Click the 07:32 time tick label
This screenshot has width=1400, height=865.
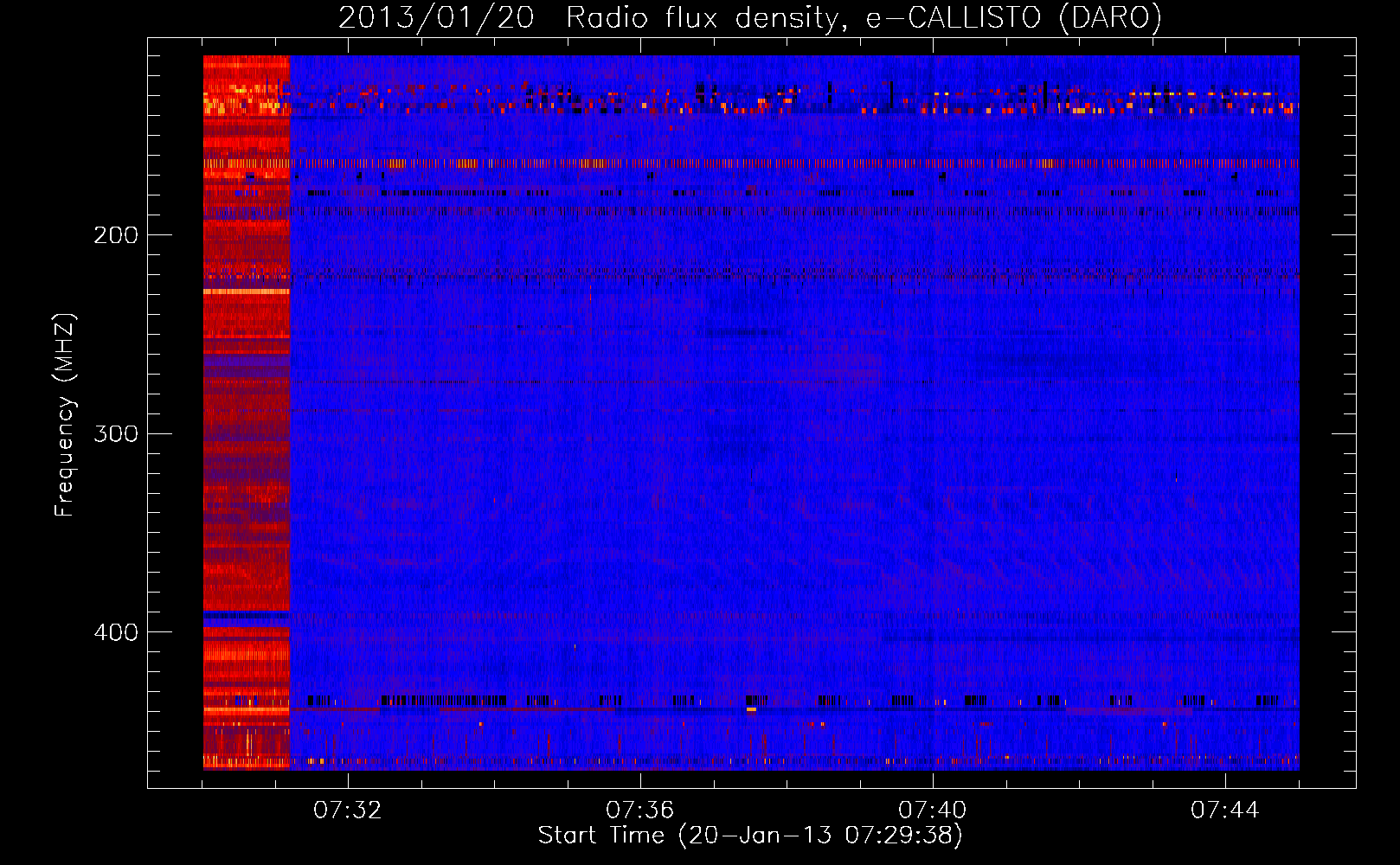(347, 811)
